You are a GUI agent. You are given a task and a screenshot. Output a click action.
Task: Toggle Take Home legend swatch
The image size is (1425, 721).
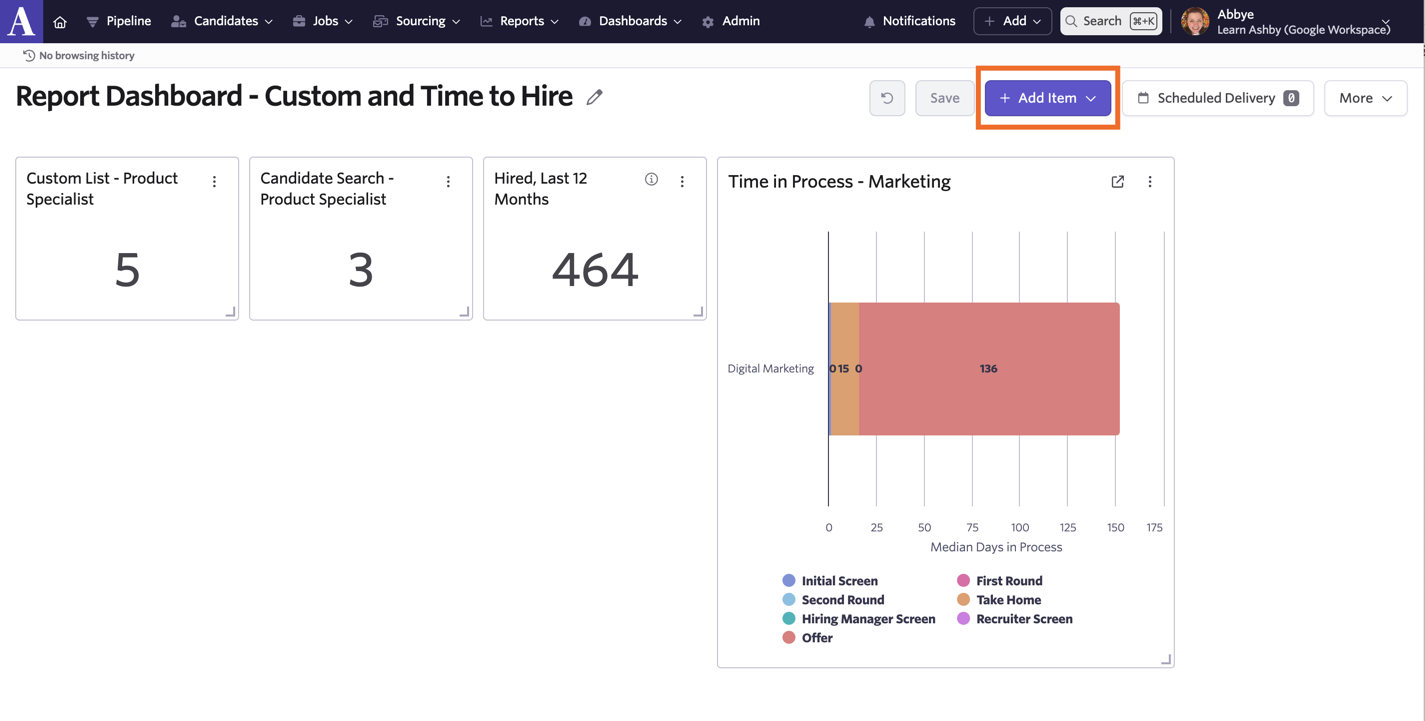(964, 600)
